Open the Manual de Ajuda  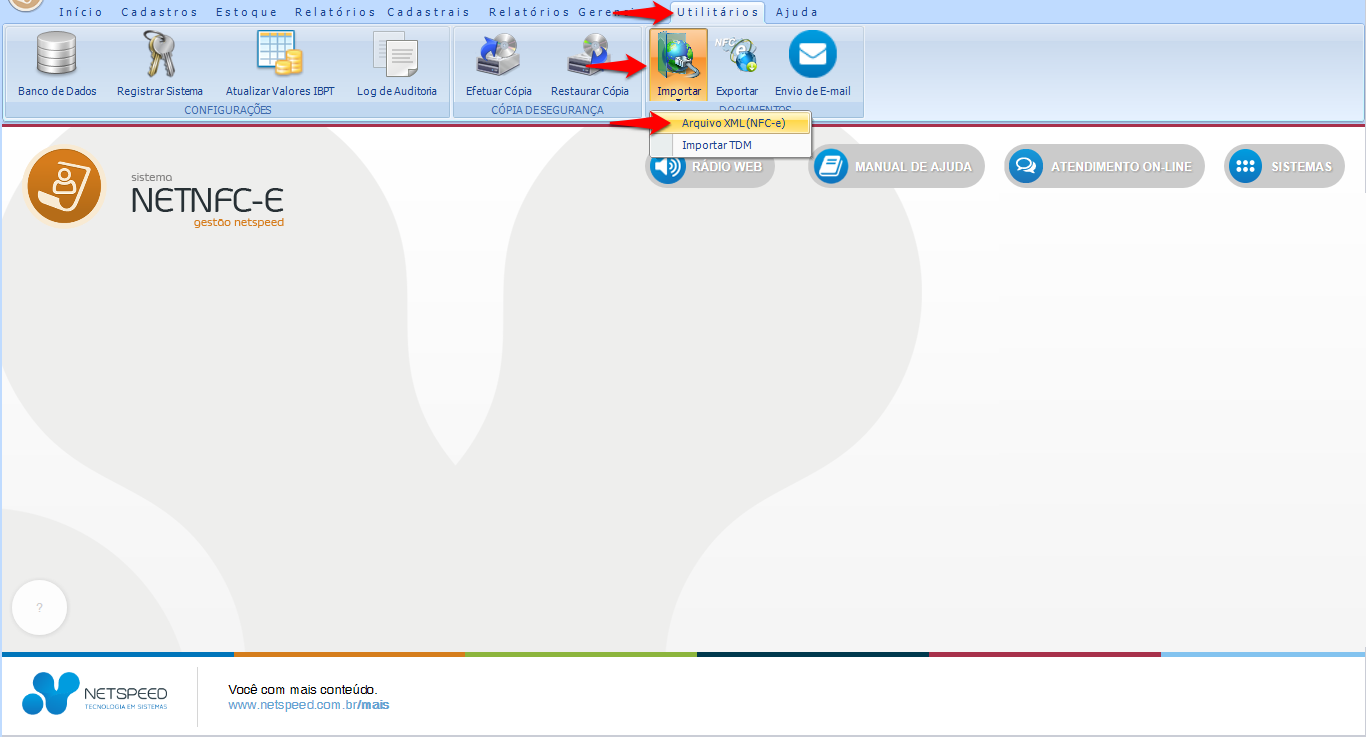point(897,167)
